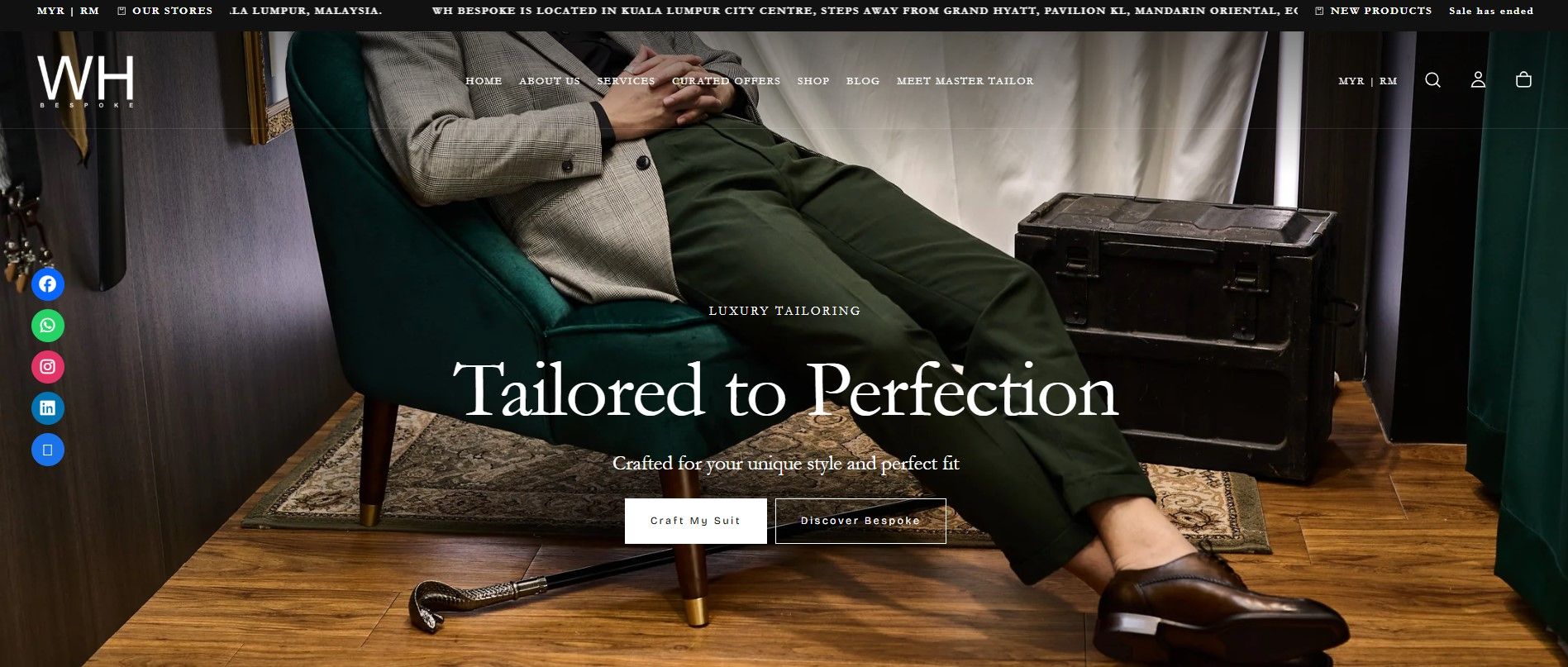Click the bottom blue social icon
The height and width of the screenshot is (667, 1568).
click(48, 450)
